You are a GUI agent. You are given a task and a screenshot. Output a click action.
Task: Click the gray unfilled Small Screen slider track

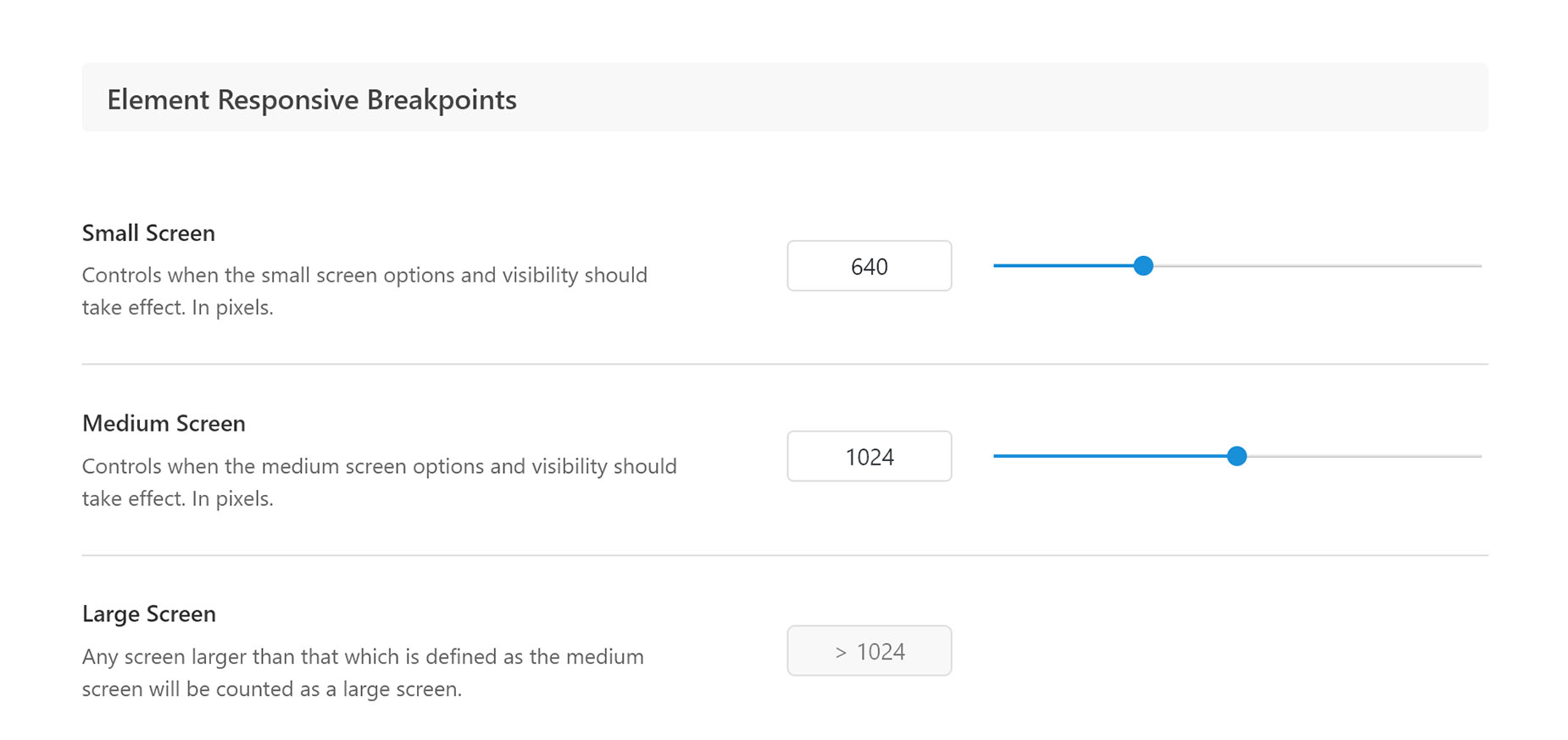1317,266
